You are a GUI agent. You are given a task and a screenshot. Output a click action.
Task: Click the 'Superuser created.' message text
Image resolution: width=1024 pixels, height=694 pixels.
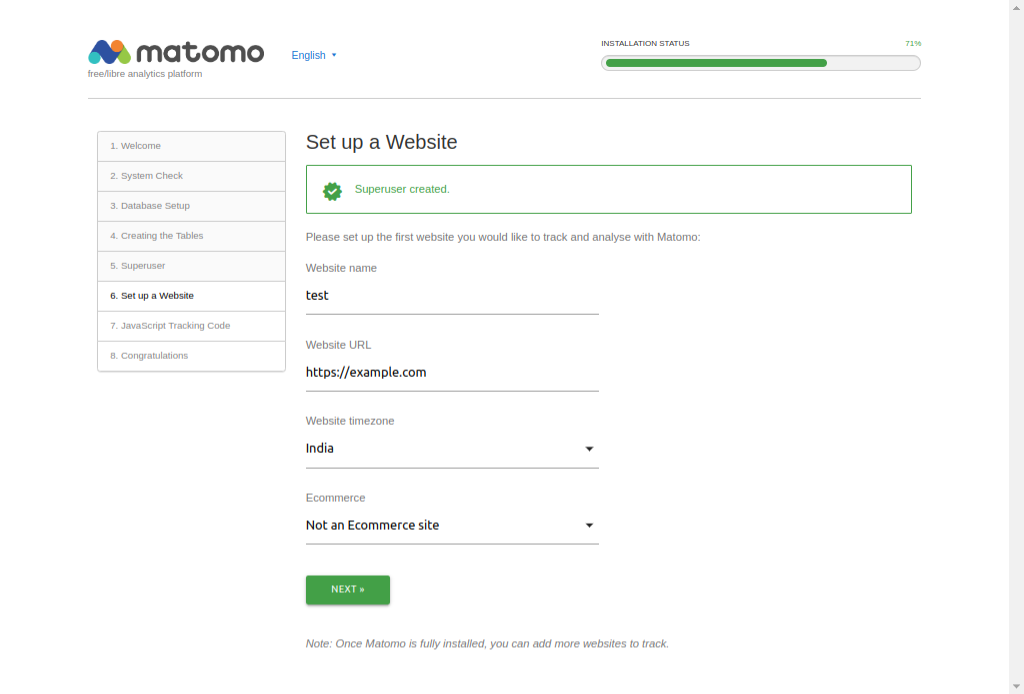point(402,189)
